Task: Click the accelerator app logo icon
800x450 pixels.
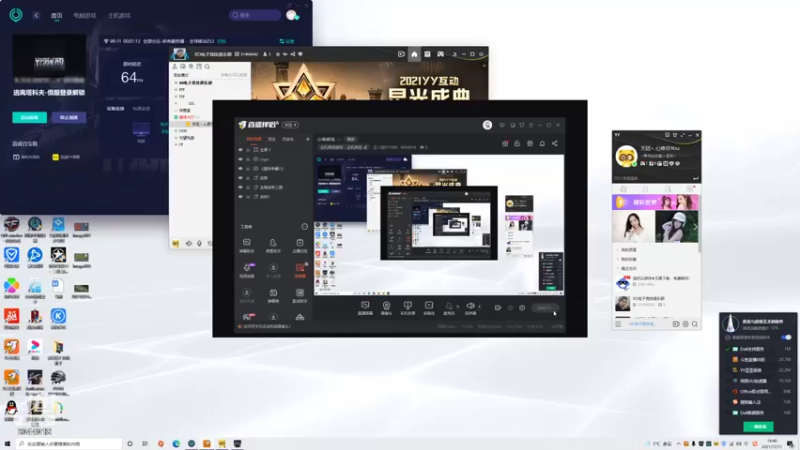Action: pos(16,15)
